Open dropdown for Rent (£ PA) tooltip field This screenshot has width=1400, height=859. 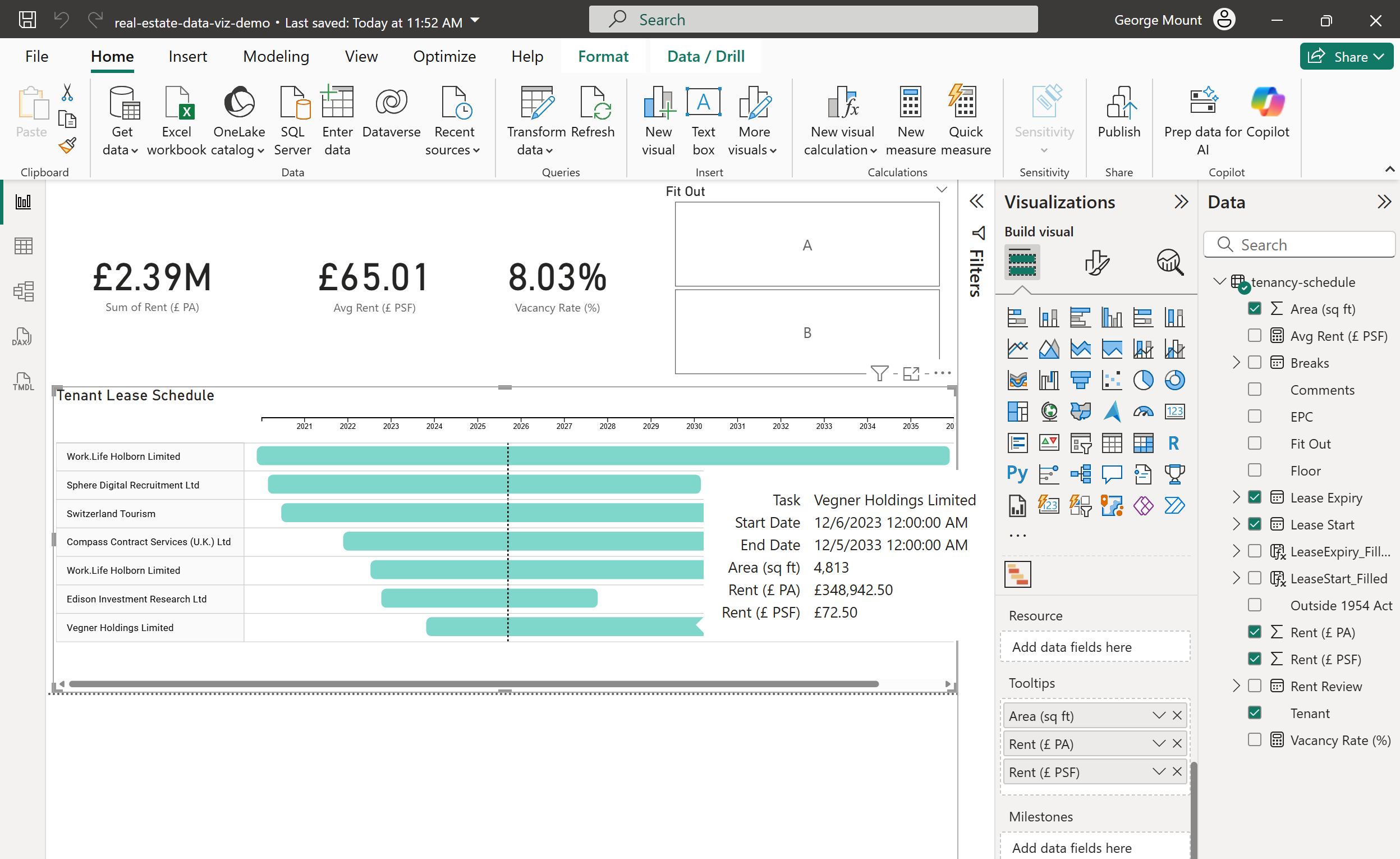(1159, 743)
